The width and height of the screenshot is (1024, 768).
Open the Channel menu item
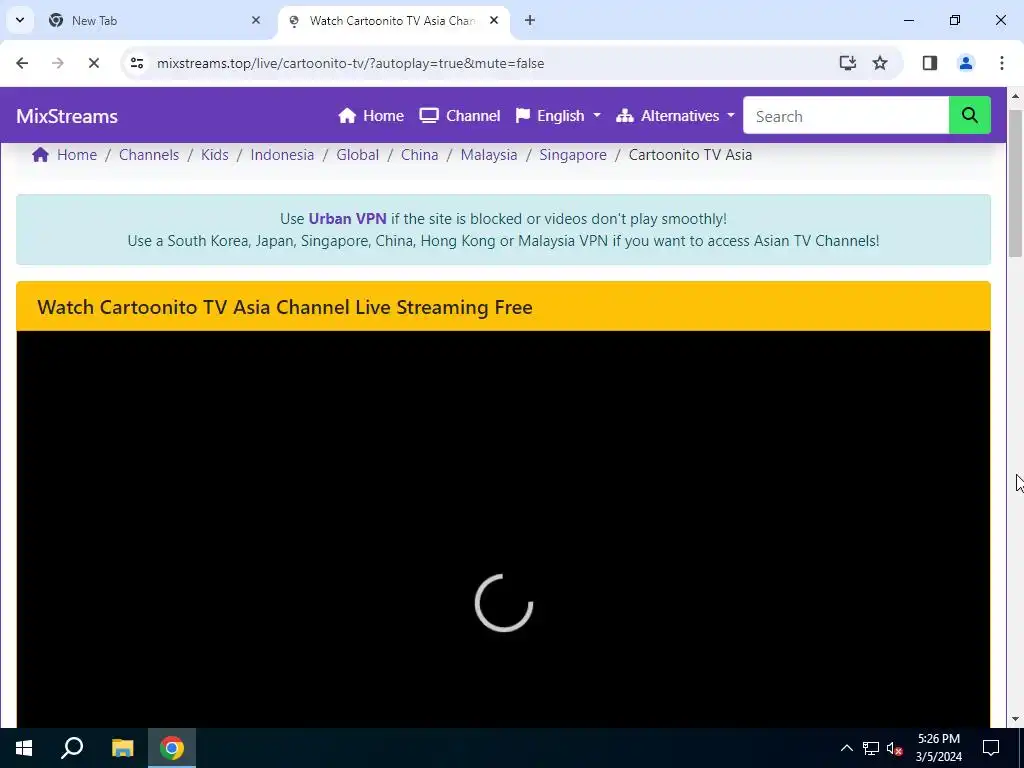(460, 116)
